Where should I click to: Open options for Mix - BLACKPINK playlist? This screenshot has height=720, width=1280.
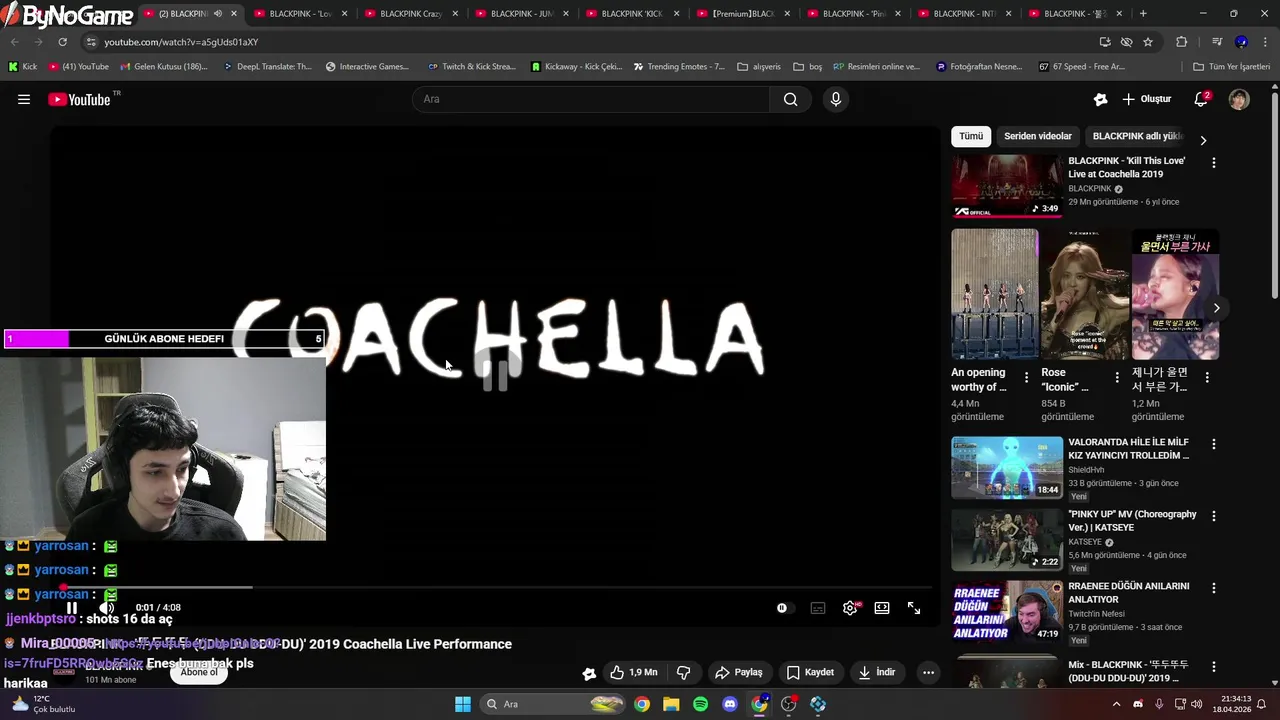[x=1214, y=666]
